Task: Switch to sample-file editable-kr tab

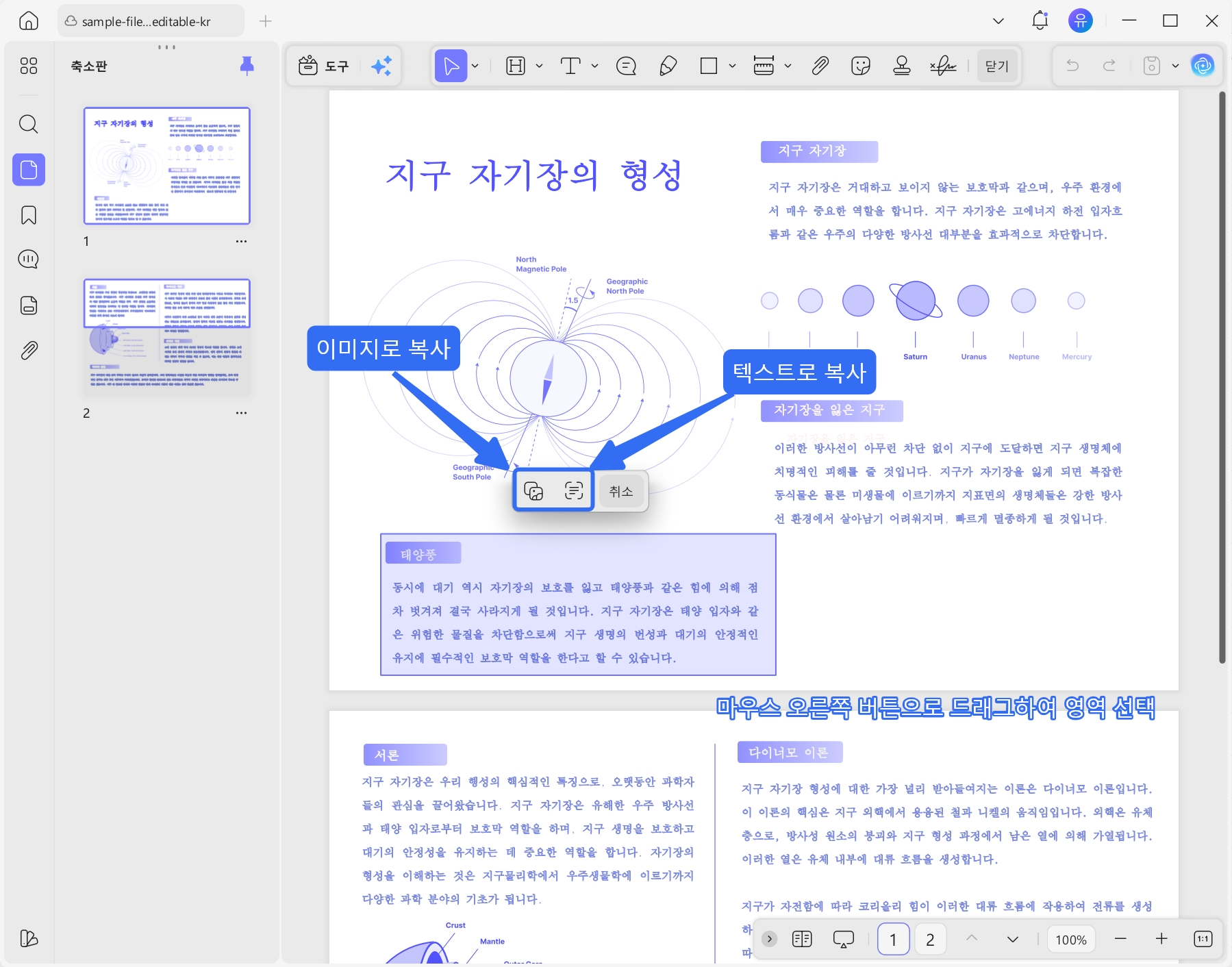Action: (150, 21)
